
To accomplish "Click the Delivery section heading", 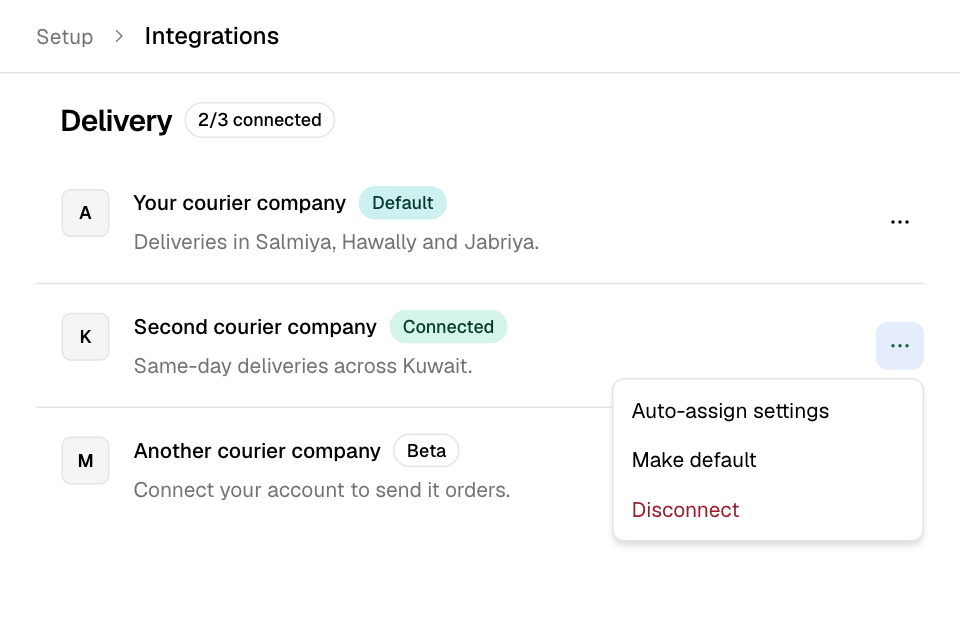I will (x=116, y=121).
